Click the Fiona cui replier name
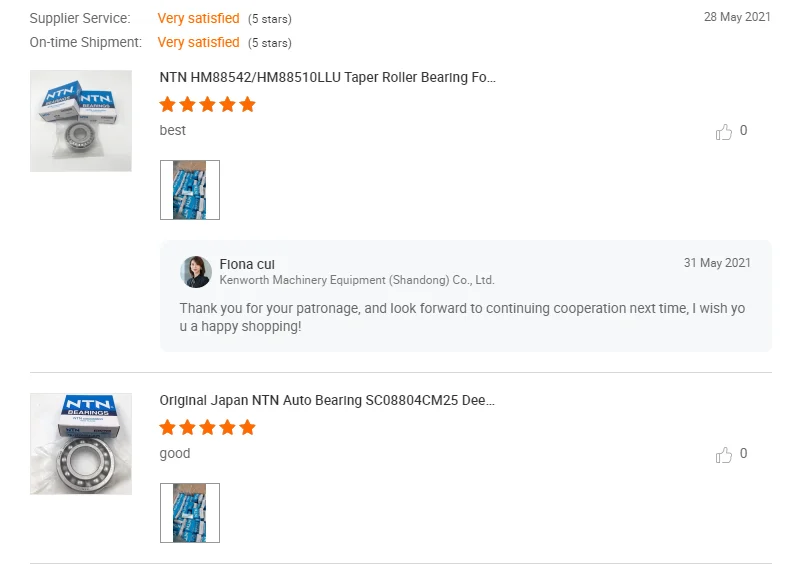 (x=247, y=264)
